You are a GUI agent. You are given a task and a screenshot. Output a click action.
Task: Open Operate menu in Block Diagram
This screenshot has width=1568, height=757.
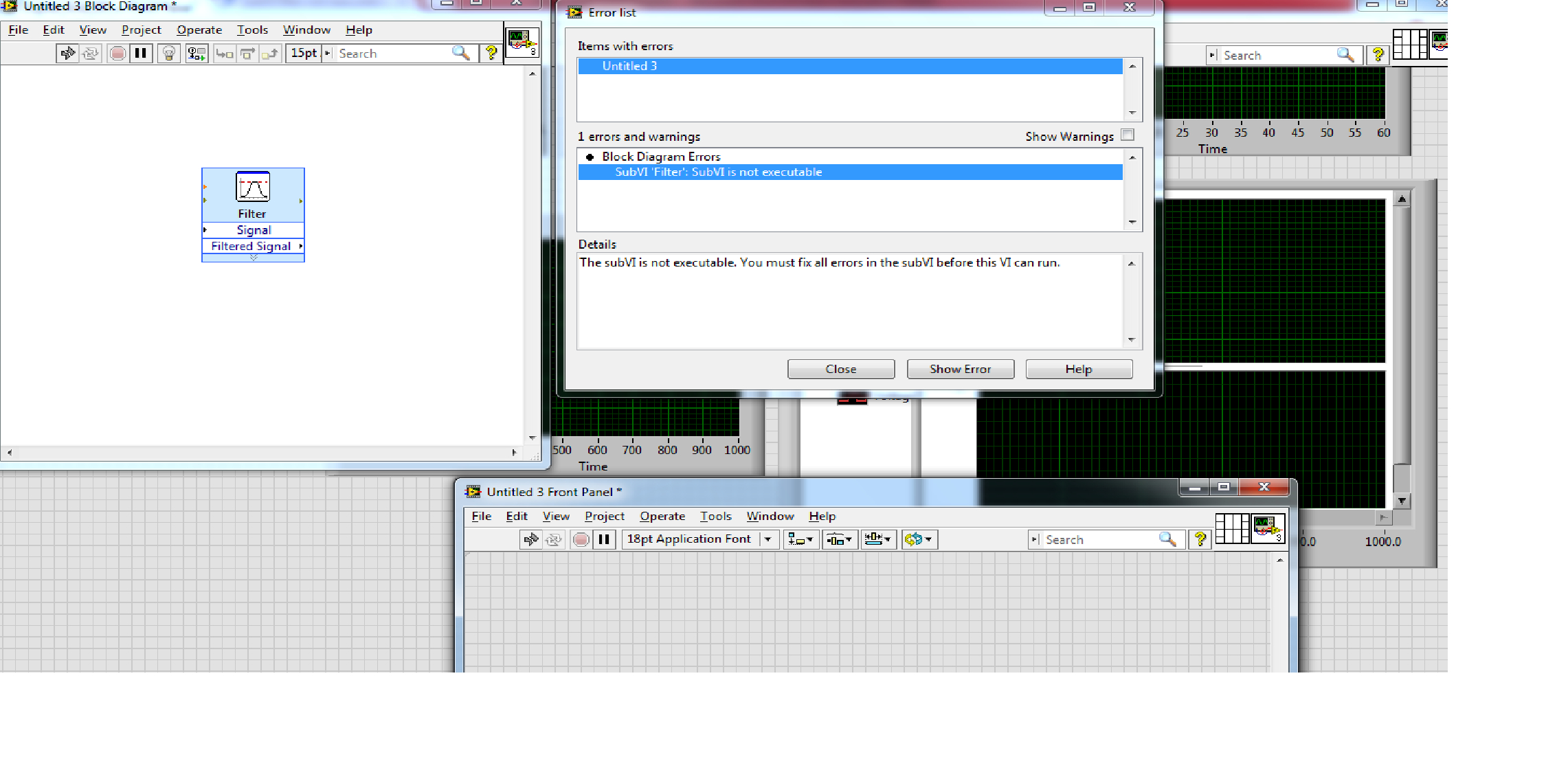tap(199, 30)
